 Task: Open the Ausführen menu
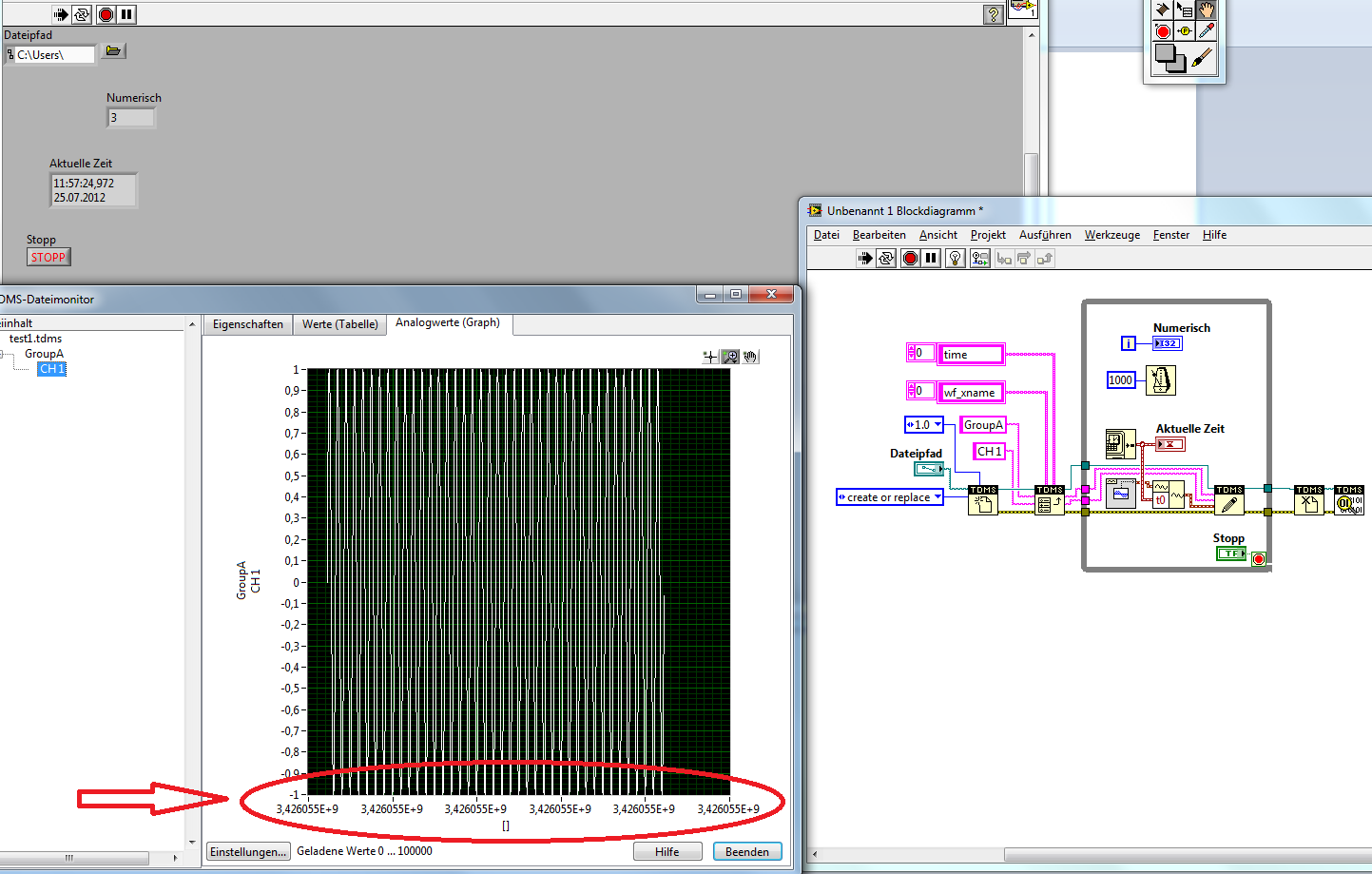tap(1045, 235)
